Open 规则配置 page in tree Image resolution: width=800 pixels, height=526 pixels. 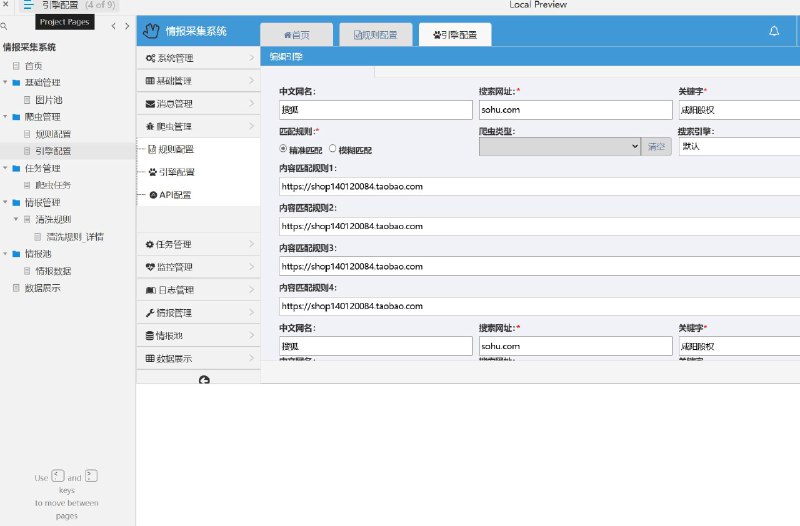click(53, 134)
